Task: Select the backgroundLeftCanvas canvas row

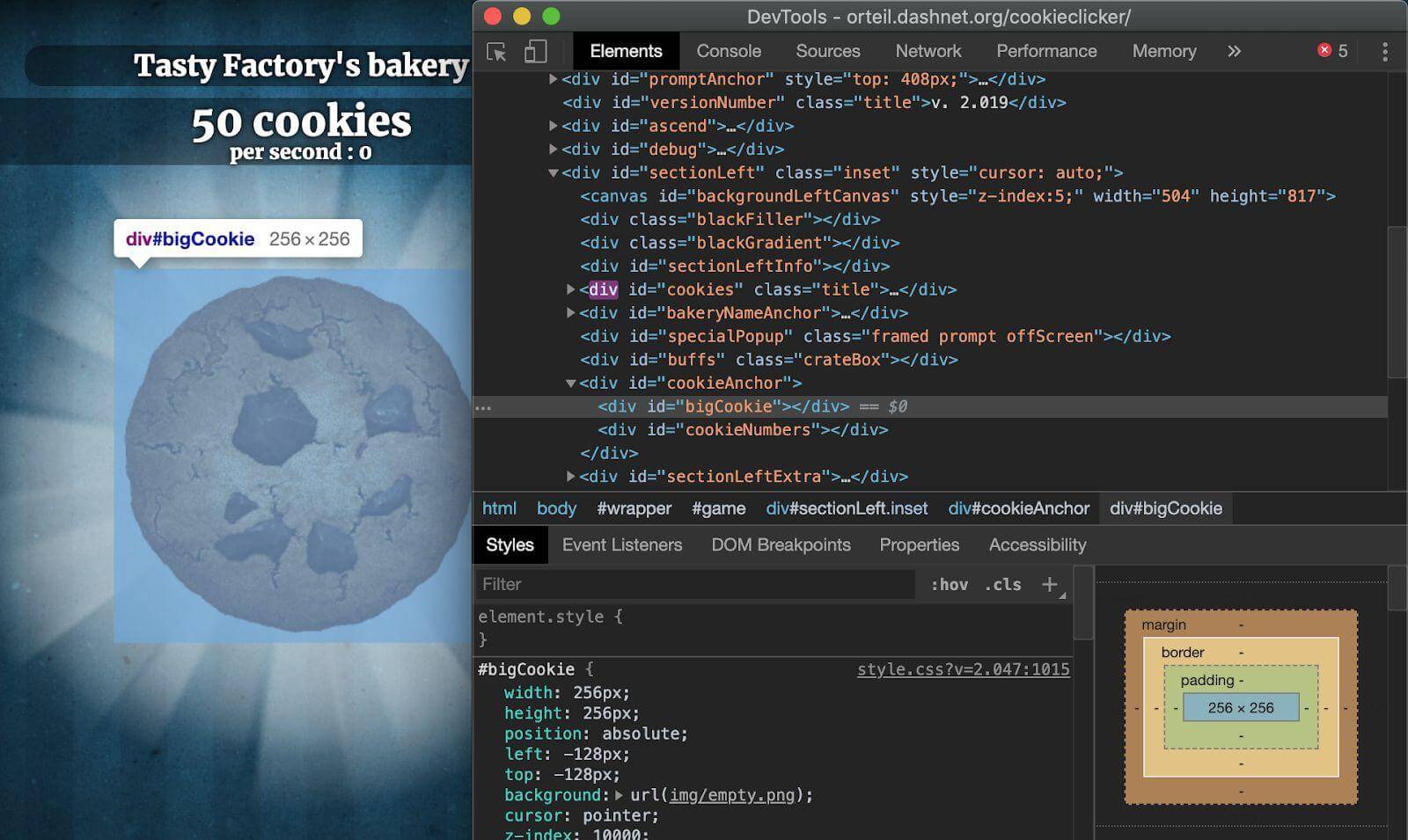Action: (957, 196)
